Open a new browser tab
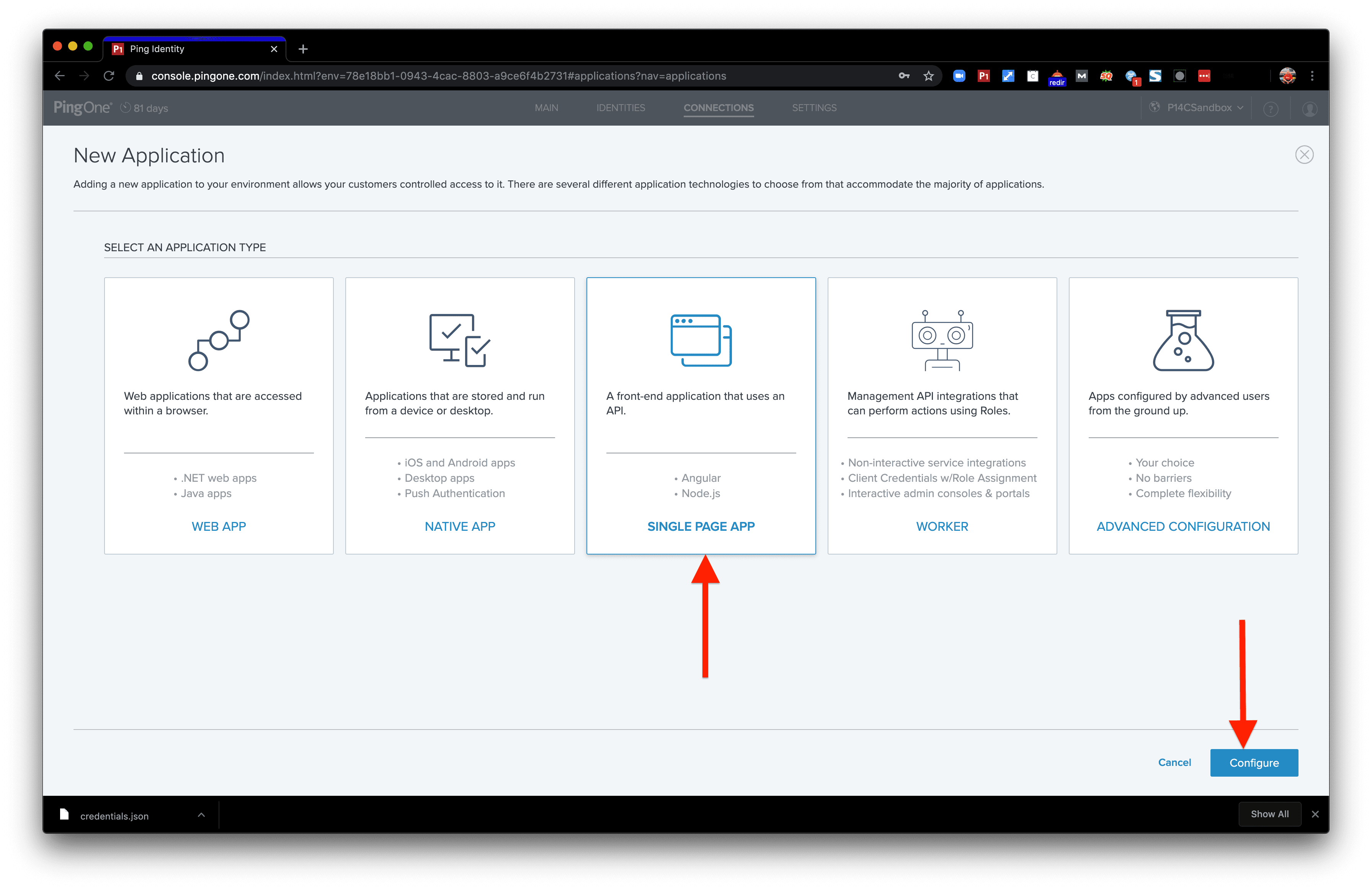The width and height of the screenshot is (1372, 890). click(303, 49)
